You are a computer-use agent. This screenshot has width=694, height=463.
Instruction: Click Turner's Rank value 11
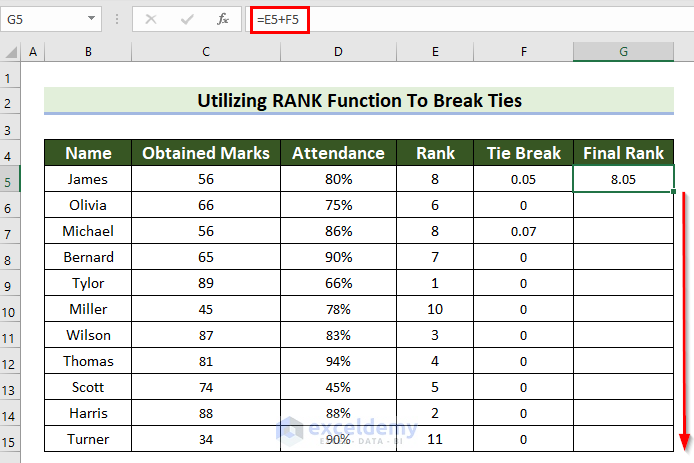pyautogui.click(x=435, y=439)
